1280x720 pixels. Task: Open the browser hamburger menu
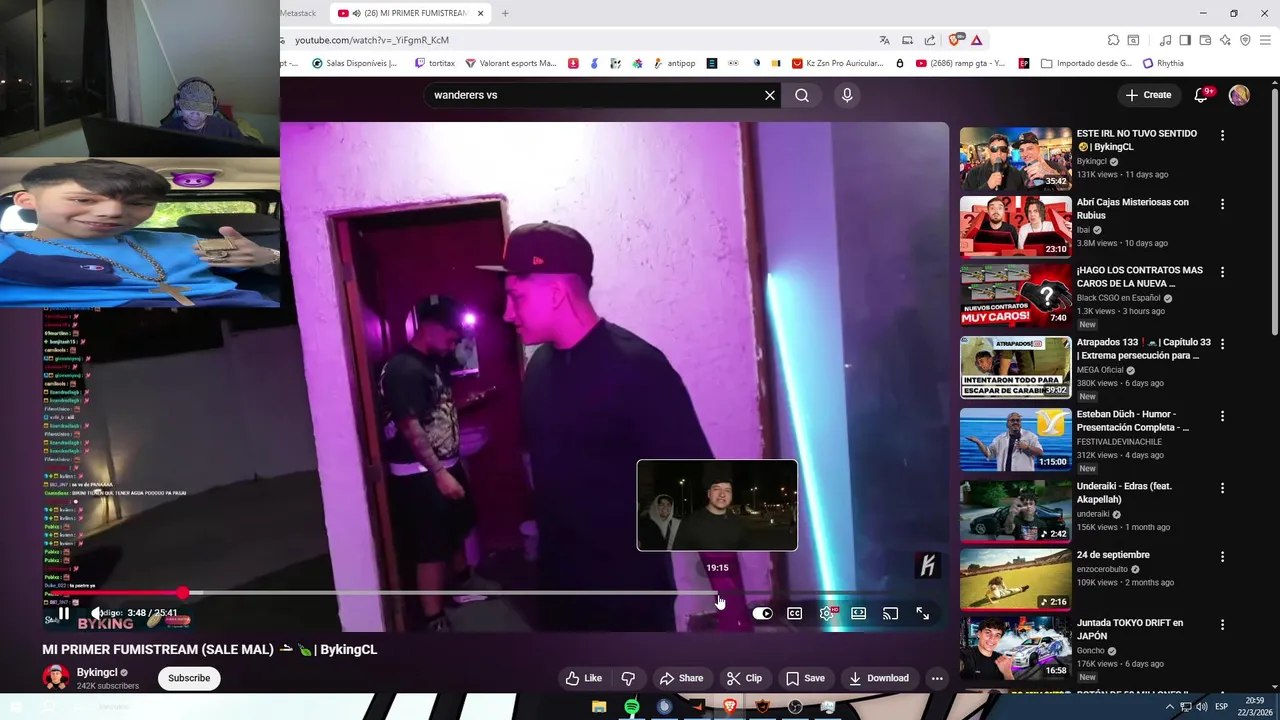click(x=1265, y=40)
